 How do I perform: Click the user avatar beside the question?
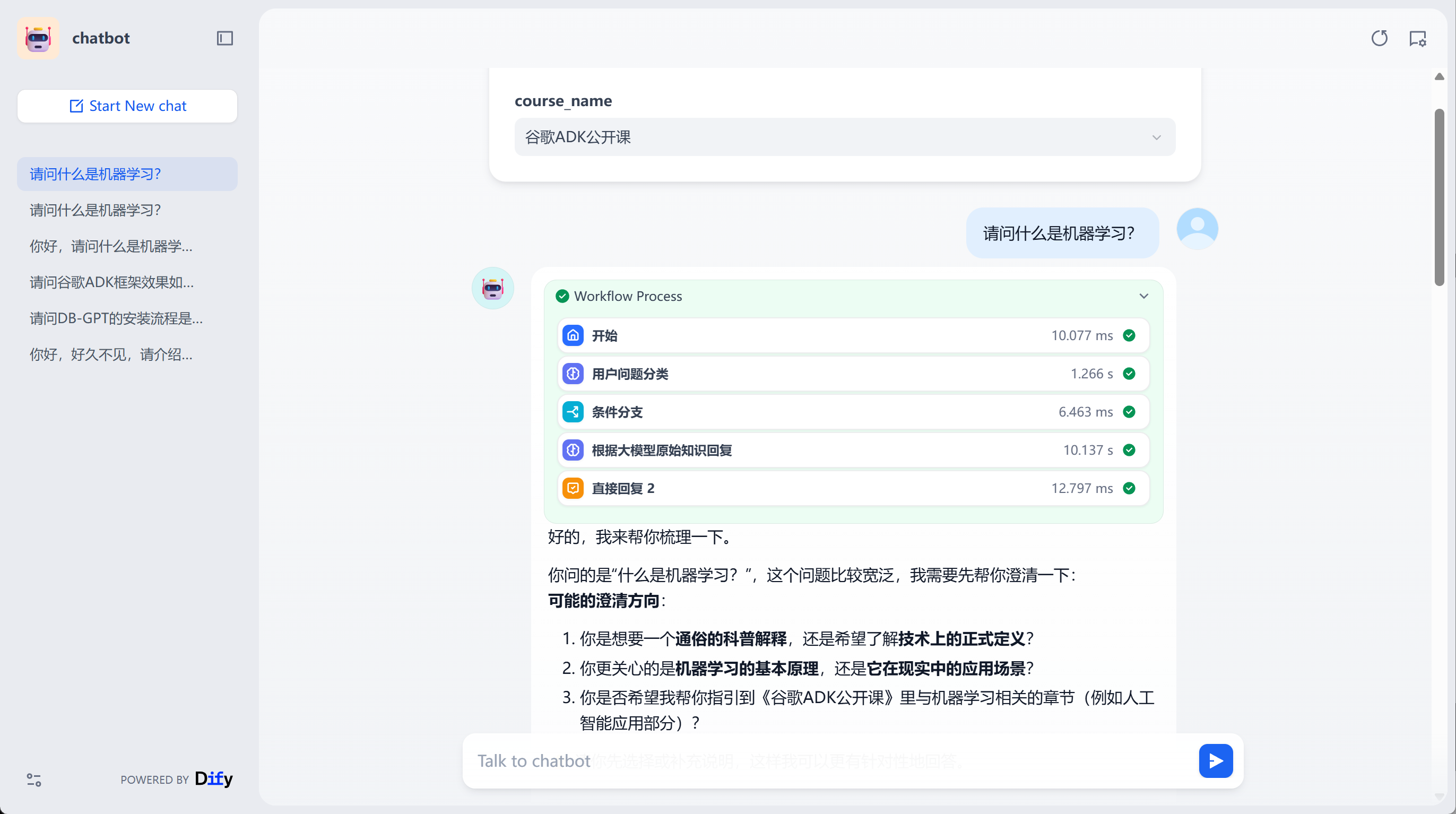tap(1197, 228)
